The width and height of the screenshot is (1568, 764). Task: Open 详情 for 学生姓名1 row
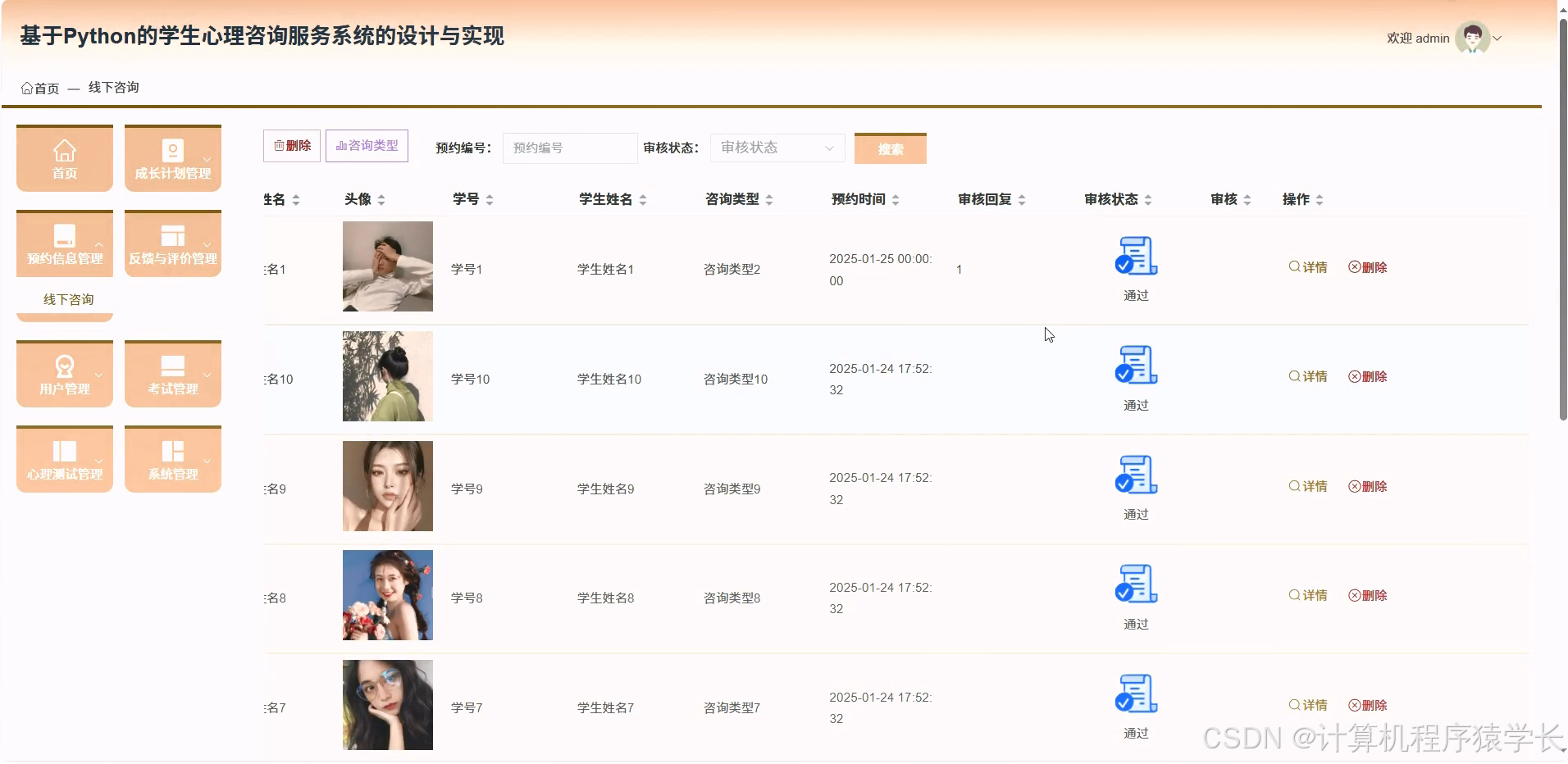click(1307, 266)
